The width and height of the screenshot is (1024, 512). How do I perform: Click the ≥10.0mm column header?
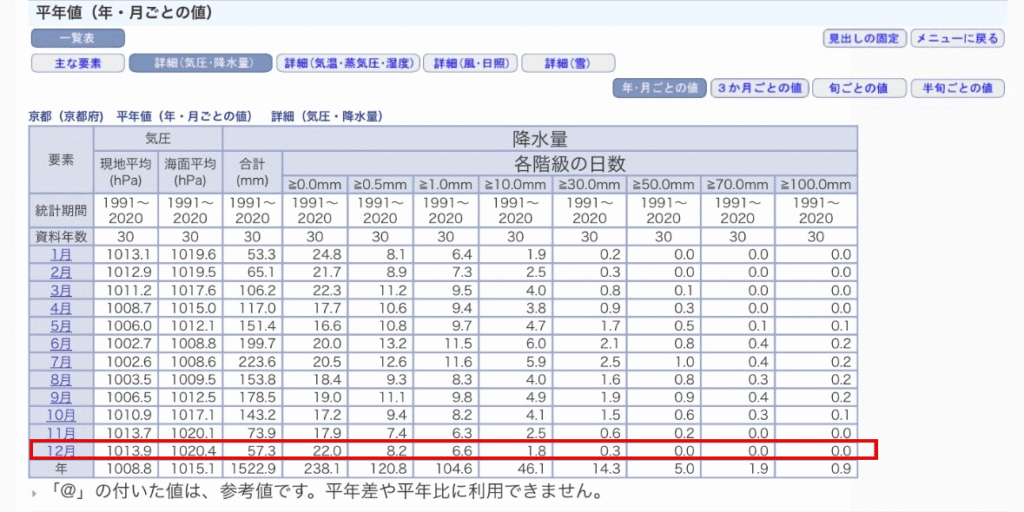coord(516,184)
